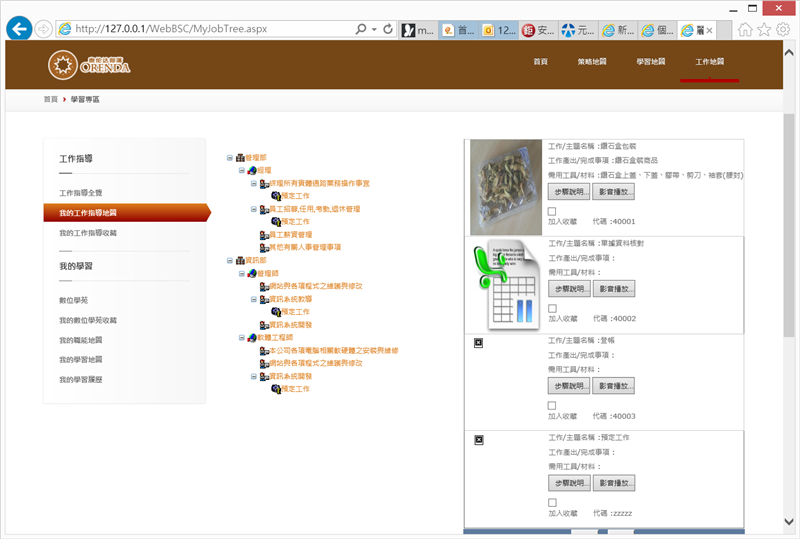Check 加入收藏 box for code 40001

coord(552,212)
